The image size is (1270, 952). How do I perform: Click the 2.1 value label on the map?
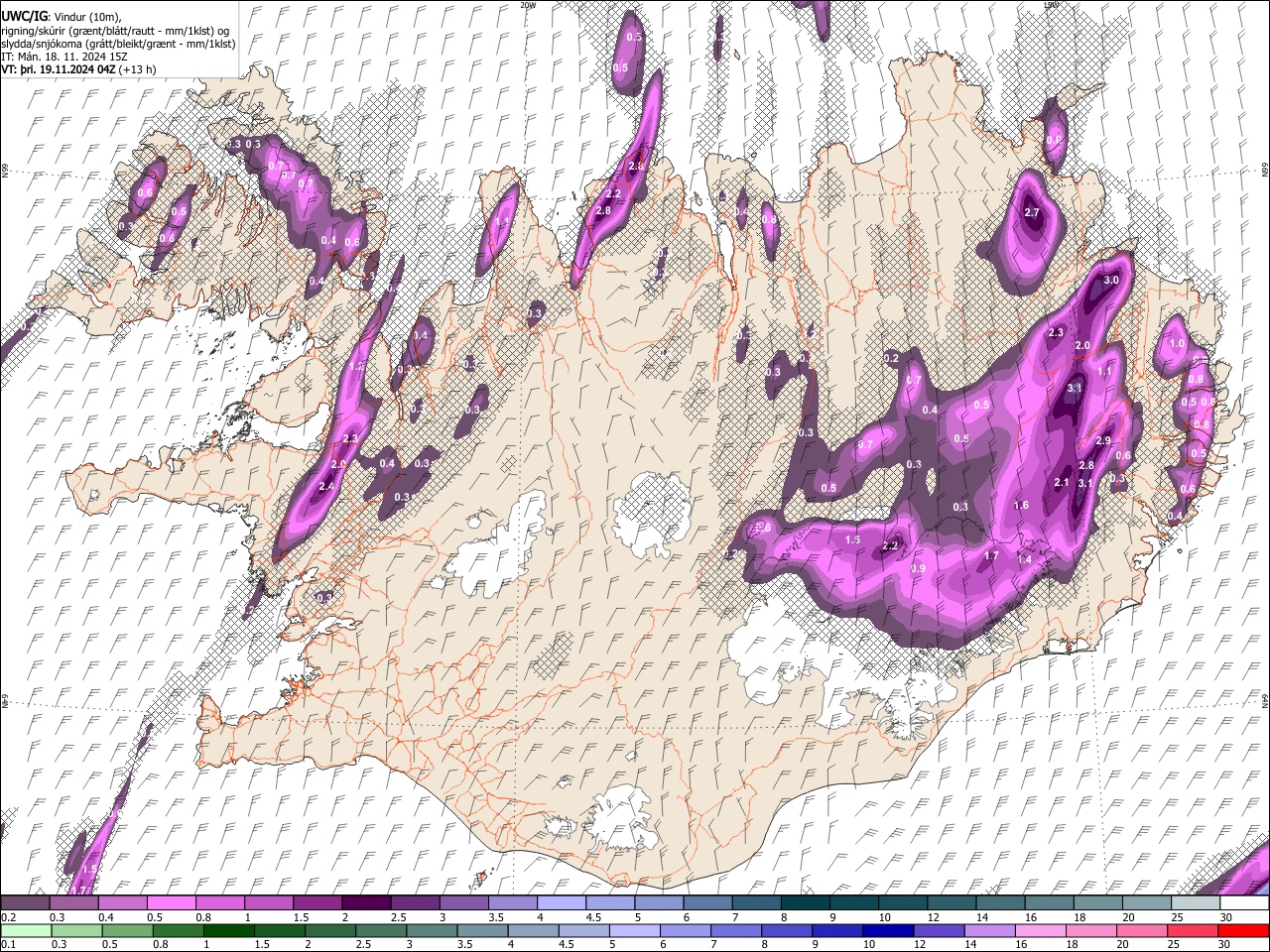click(x=1062, y=483)
